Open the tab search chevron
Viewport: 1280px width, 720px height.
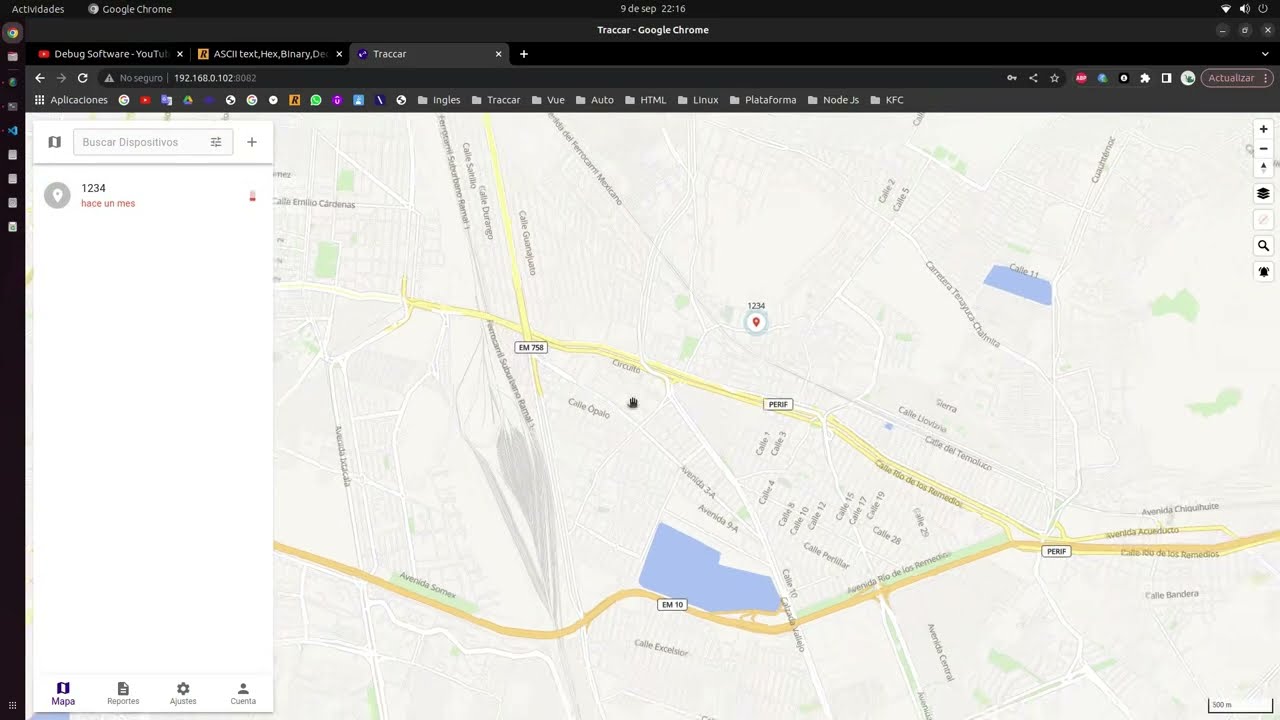pos(1265,54)
